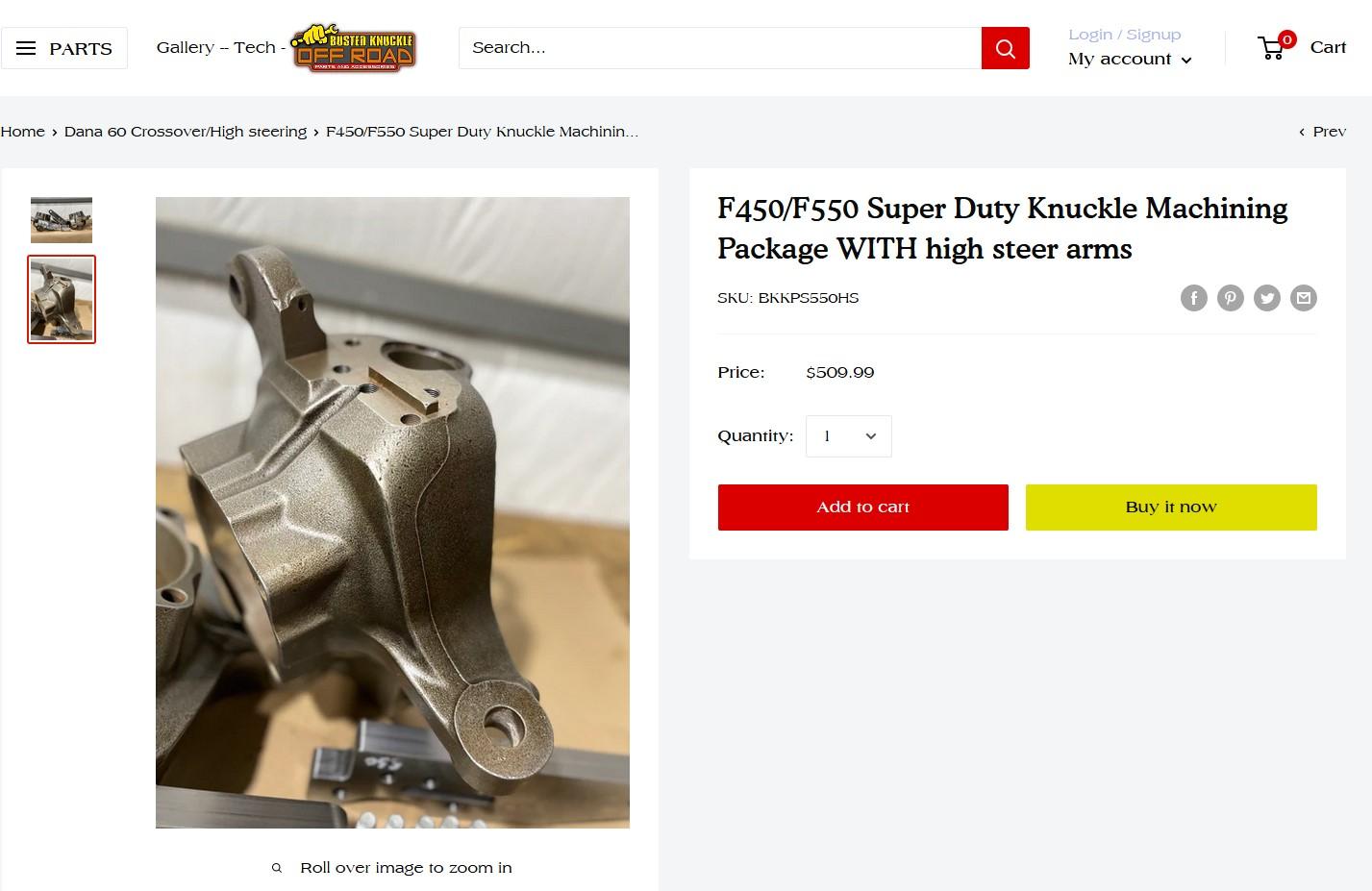Add to cart button
The image size is (1372, 891).
(x=863, y=507)
